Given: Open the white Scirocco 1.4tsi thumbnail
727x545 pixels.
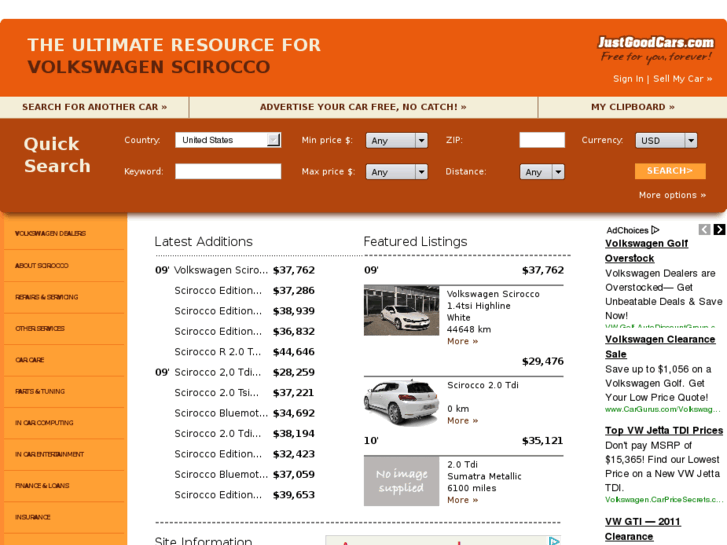Looking at the screenshot, I should (x=402, y=310).
